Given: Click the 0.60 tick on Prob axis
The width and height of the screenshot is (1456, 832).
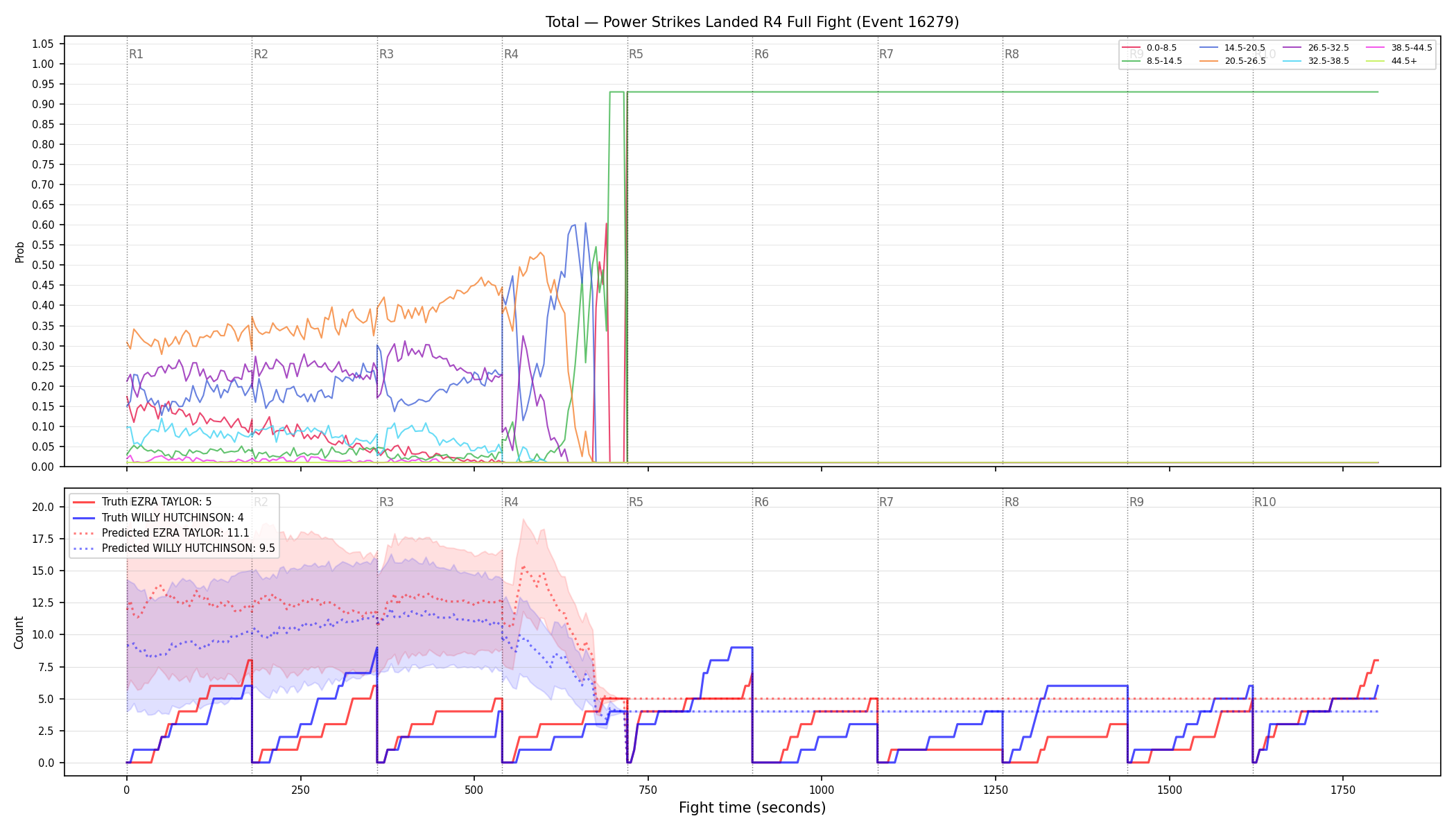Looking at the screenshot, I should coord(43,225).
